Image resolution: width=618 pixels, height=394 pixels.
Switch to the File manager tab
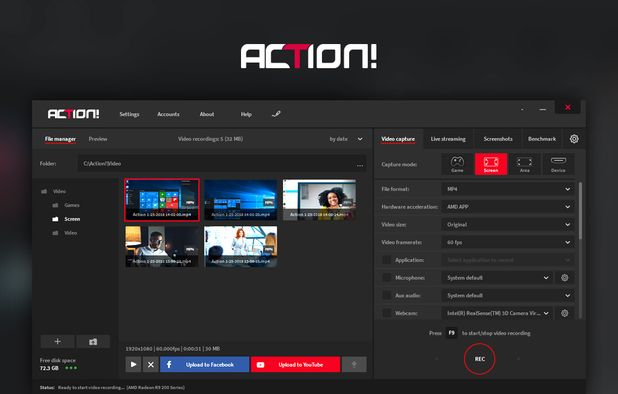[60, 139]
